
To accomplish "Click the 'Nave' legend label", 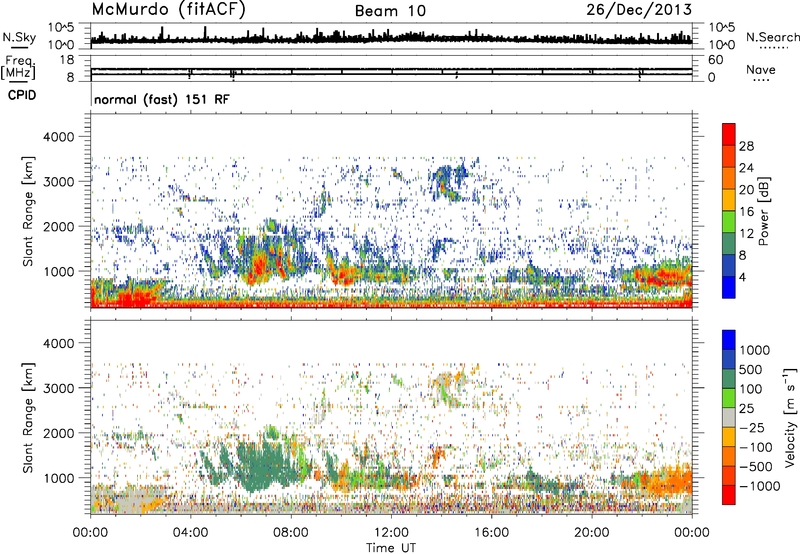I will tap(761, 70).
